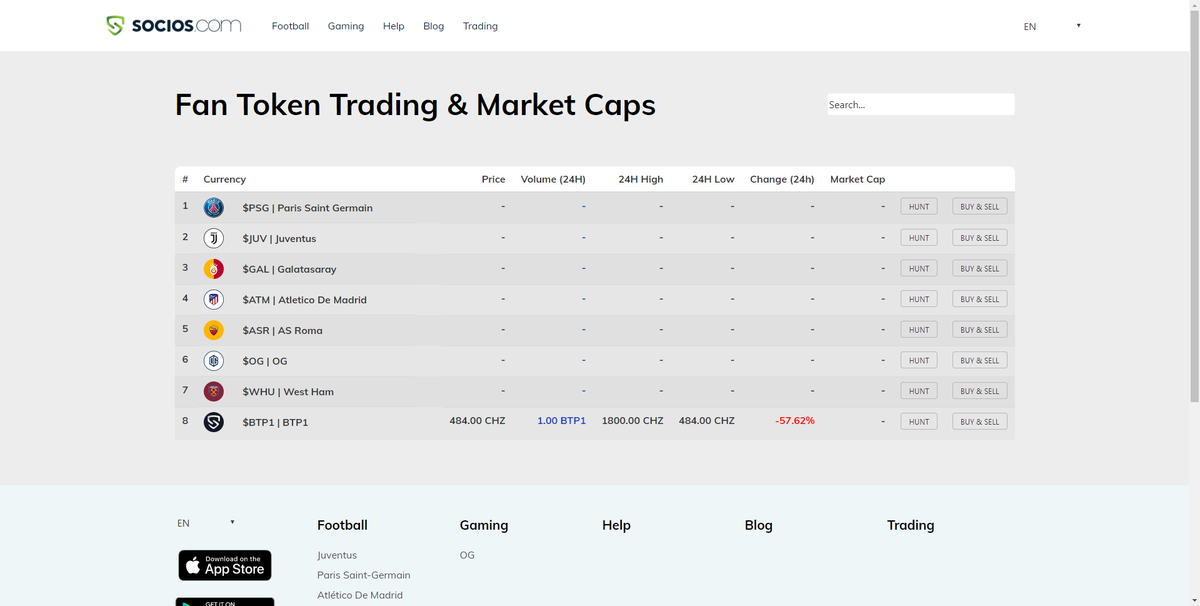Click the footer Football heading
This screenshot has width=1200, height=606.
coord(342,525)
